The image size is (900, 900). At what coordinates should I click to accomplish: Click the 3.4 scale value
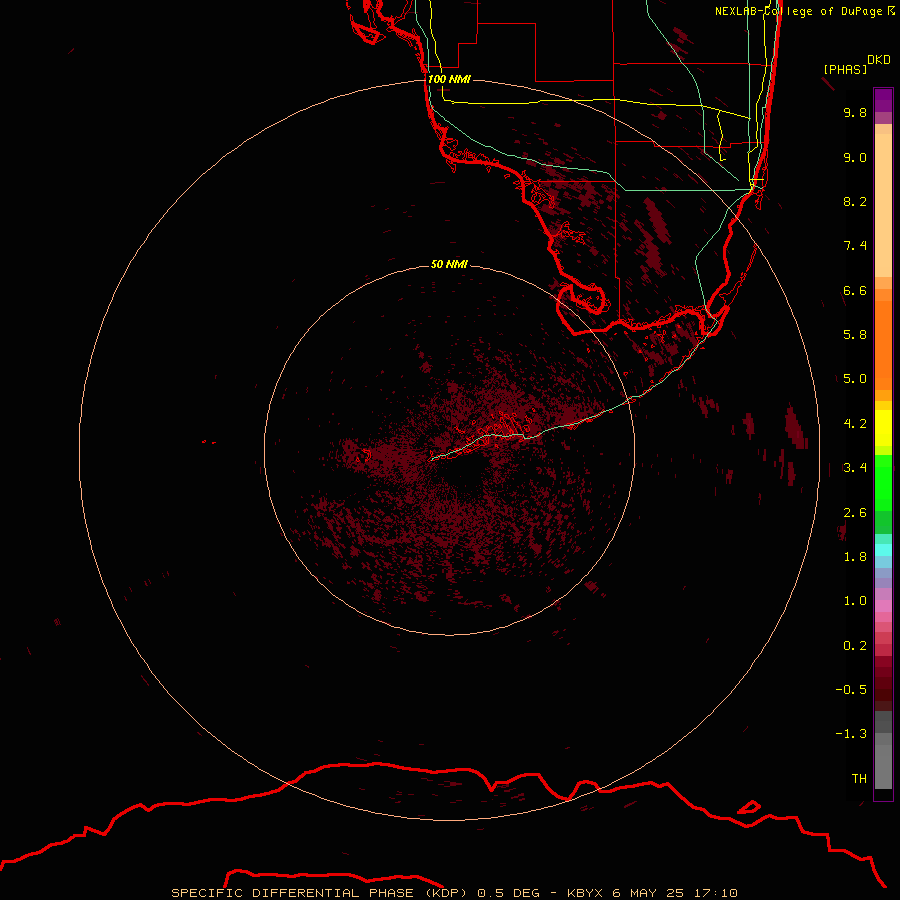(x=855, y=468)
